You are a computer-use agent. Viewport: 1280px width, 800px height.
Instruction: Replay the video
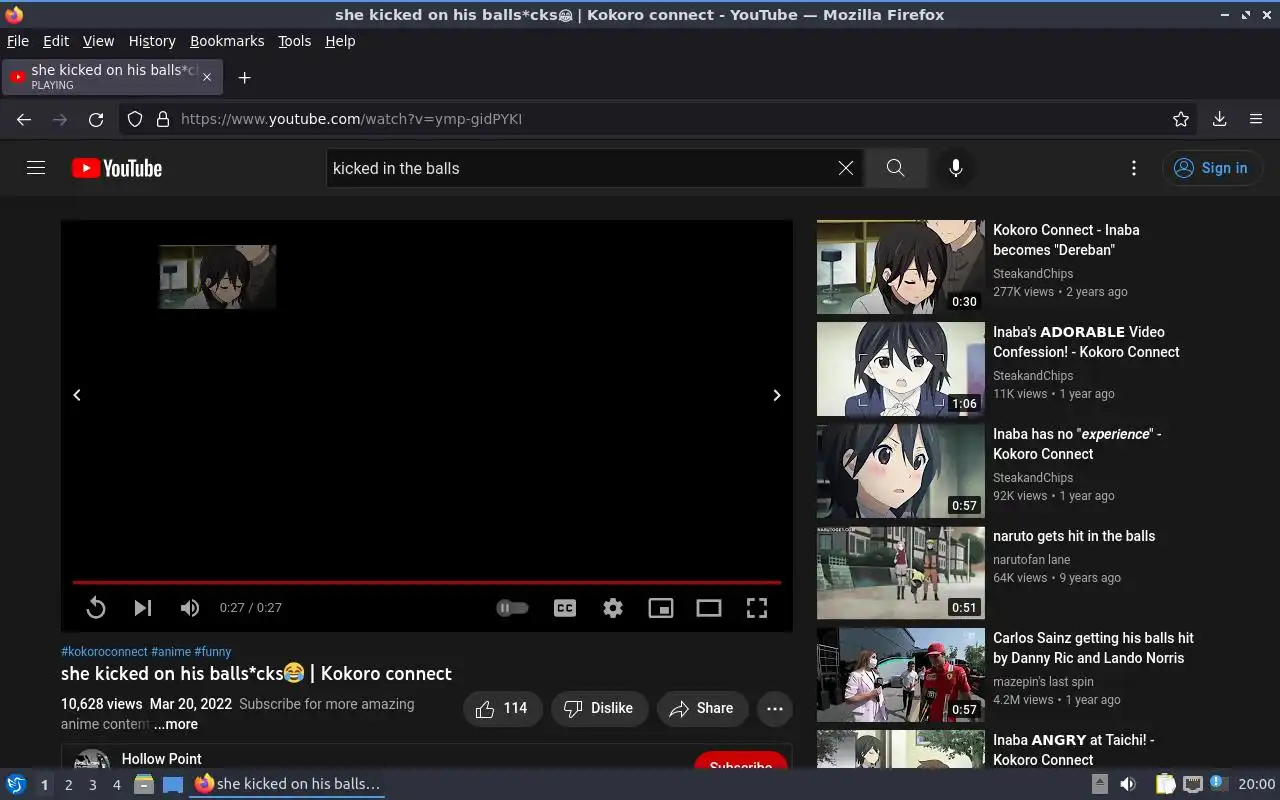[x=96, y=607]
